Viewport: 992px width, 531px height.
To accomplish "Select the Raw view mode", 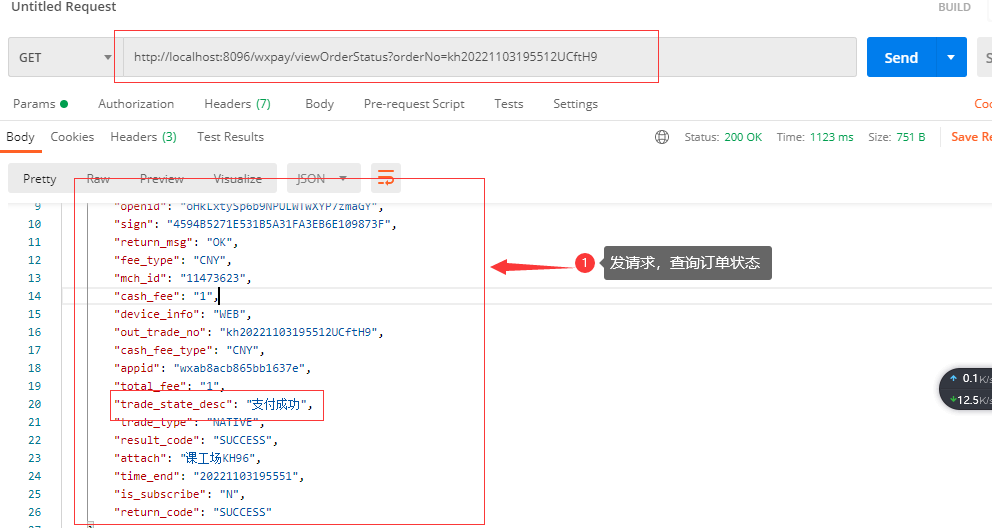I will [98, 178].
